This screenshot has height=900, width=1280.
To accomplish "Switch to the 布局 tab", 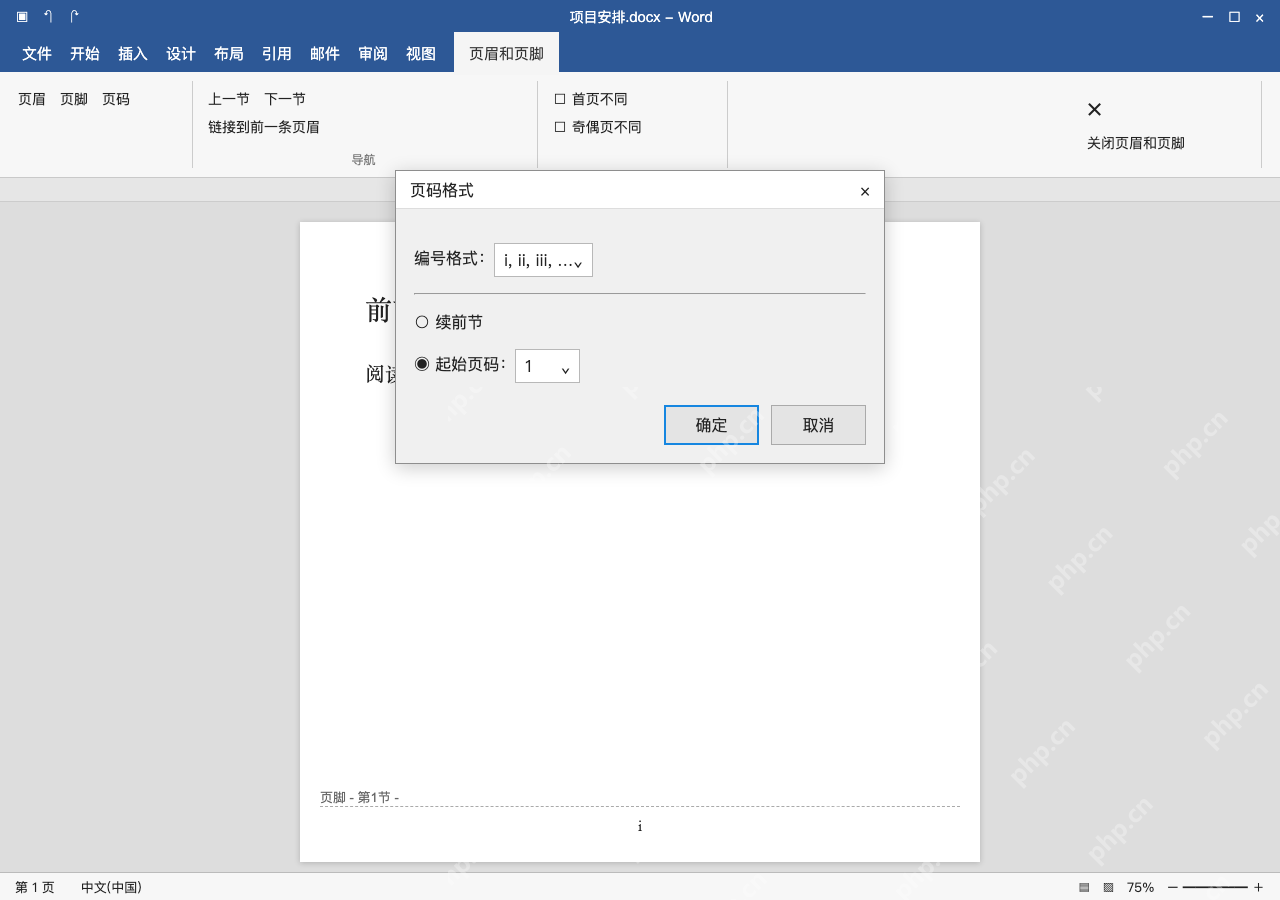I will pos(229,54).
